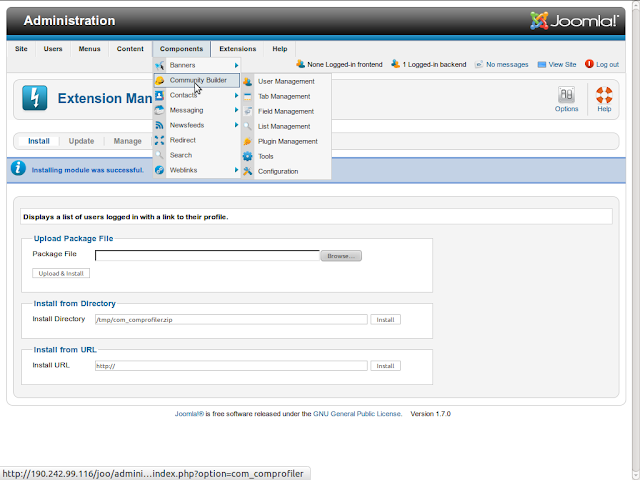The height and width of the screenshot is (480, 640).
Task: Click the 'Version 1.7.0' footer text
Action: [x=431, y=414]
